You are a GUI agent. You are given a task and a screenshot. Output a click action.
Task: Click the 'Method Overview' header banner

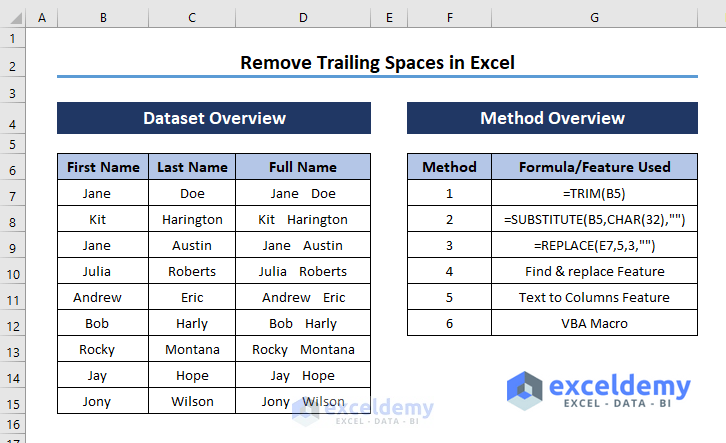pos(552,118)
